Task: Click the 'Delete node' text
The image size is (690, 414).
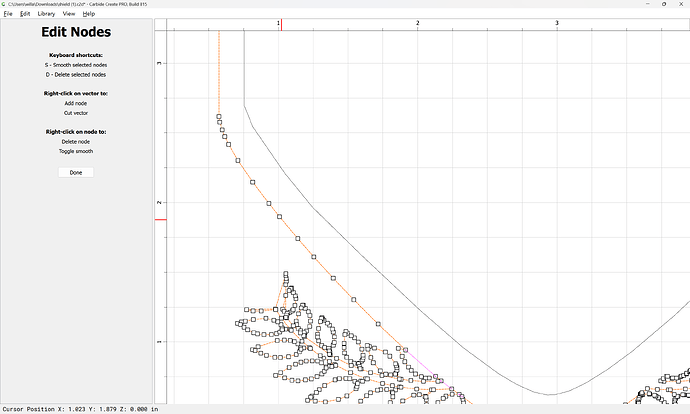Action: [x=76, y=142]
